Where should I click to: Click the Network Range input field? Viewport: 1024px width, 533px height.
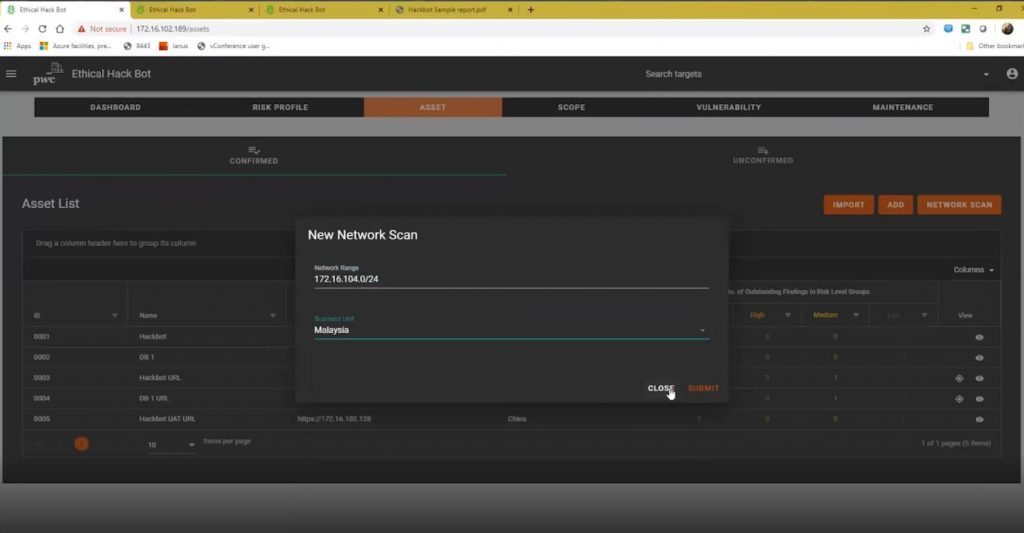510,280
